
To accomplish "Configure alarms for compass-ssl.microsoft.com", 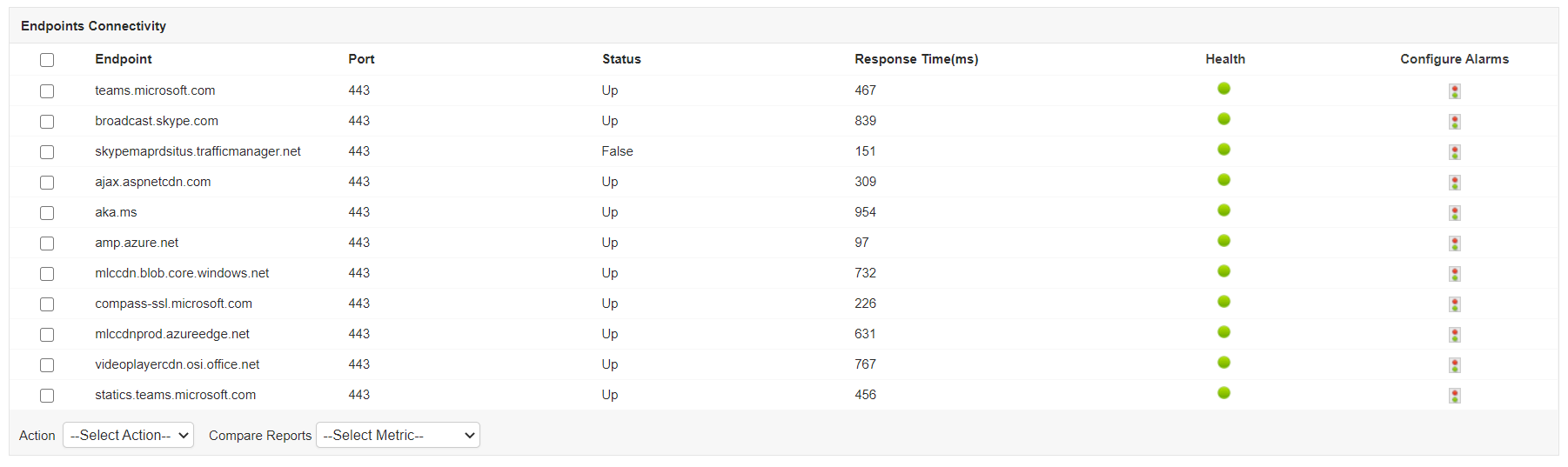I will coord(1454,304).
